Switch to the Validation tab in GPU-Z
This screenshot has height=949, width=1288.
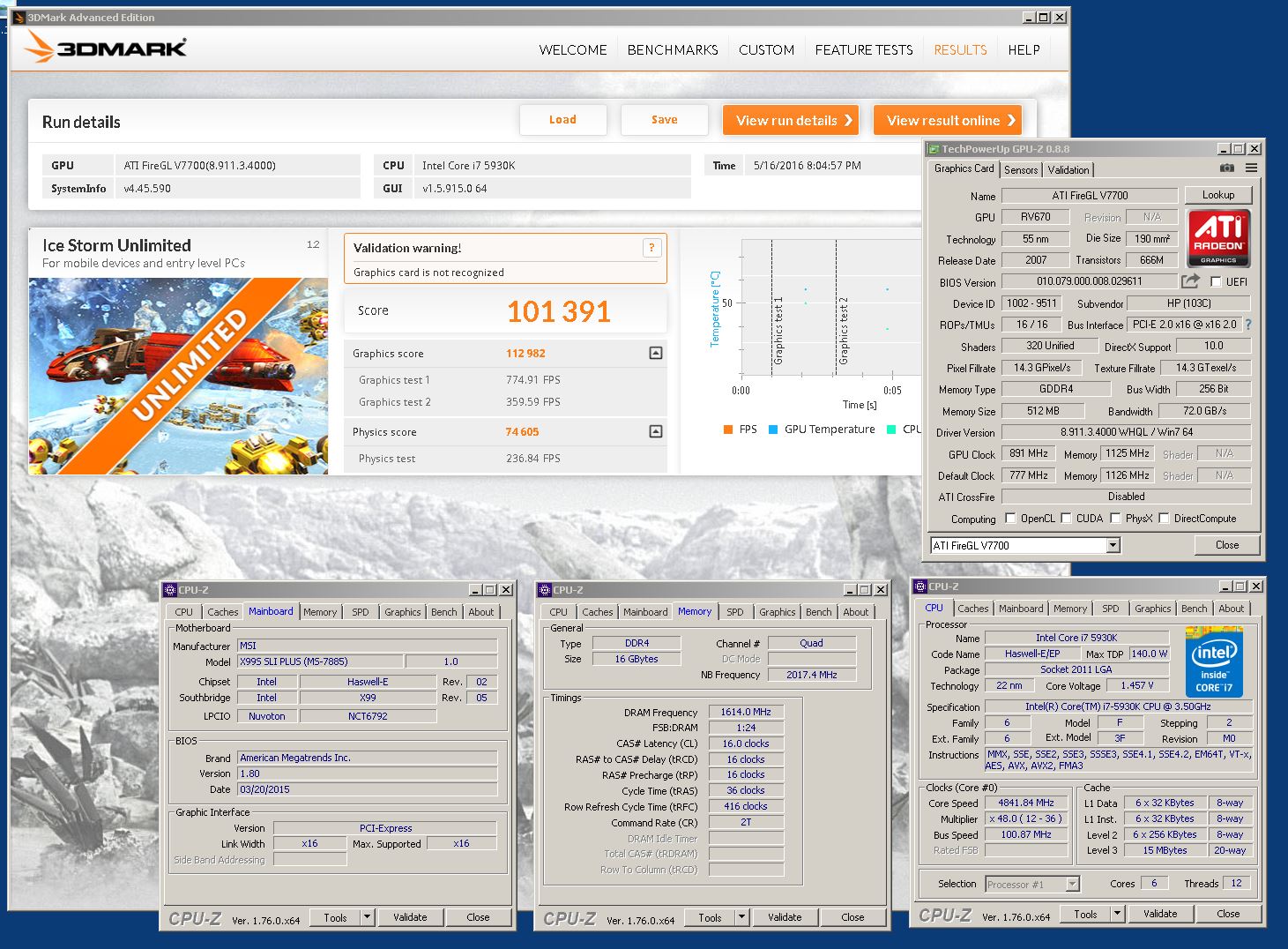click(1068, 170)
